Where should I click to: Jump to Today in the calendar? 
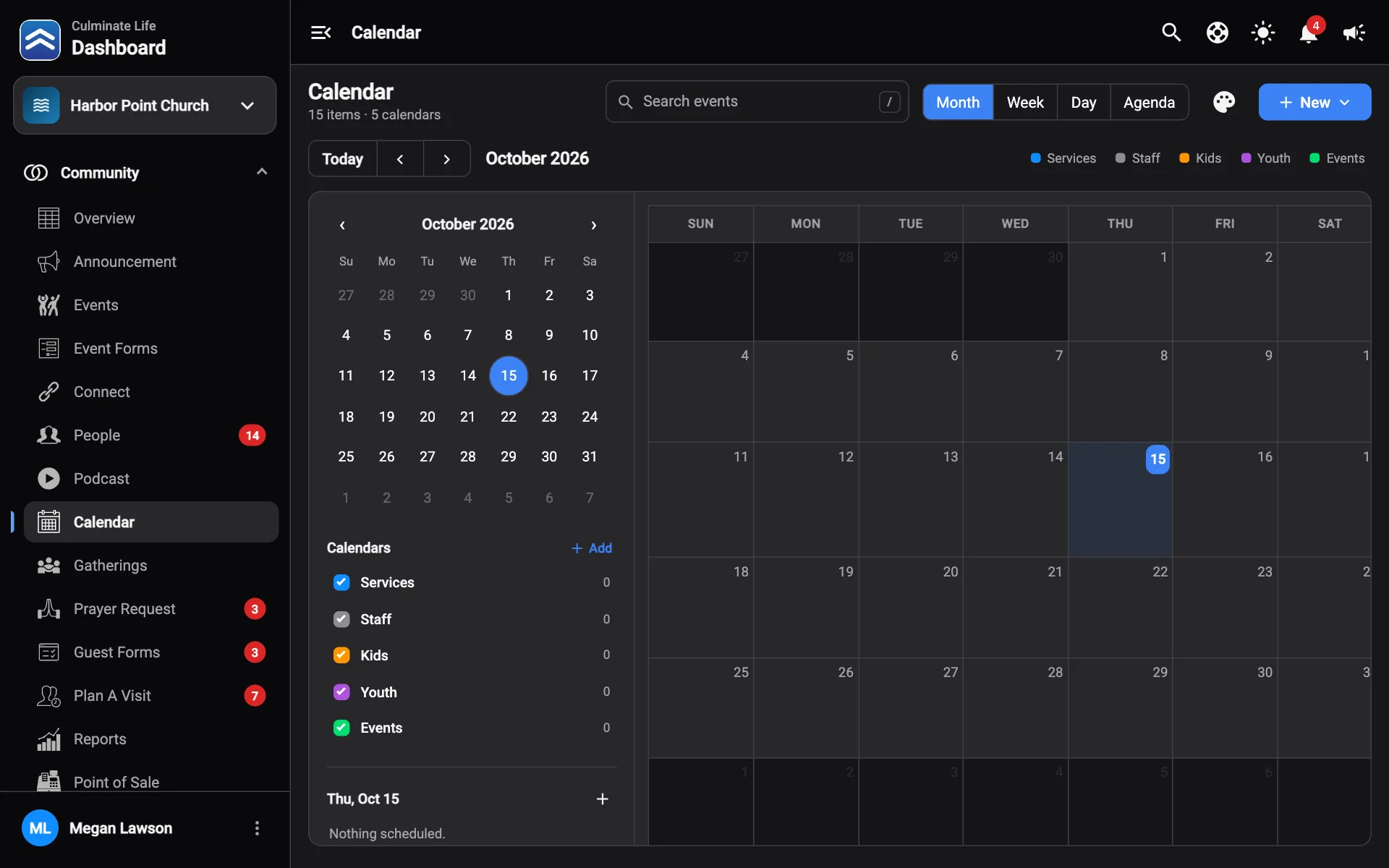point(343,159)
